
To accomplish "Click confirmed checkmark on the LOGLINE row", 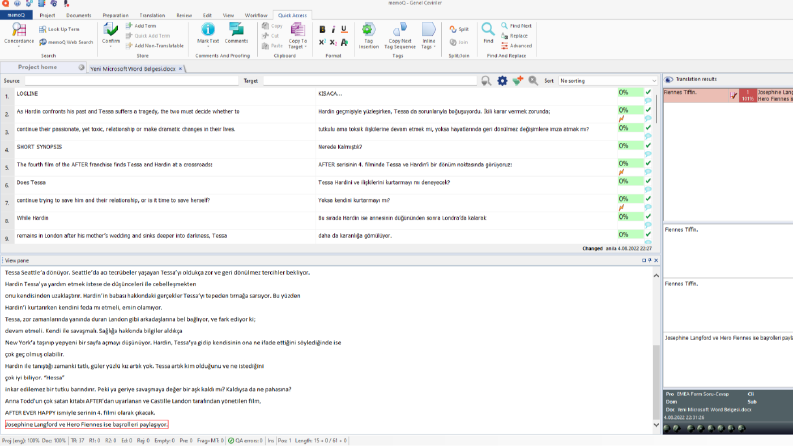I will pos(648,92).
